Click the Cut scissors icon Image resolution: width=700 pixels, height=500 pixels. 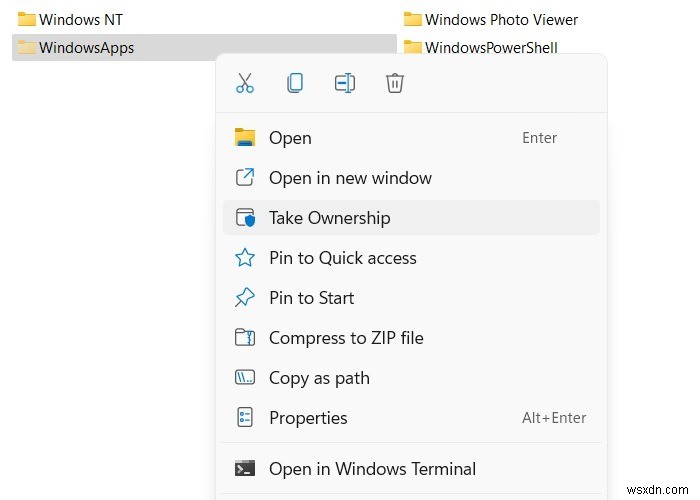pos(245,83)
